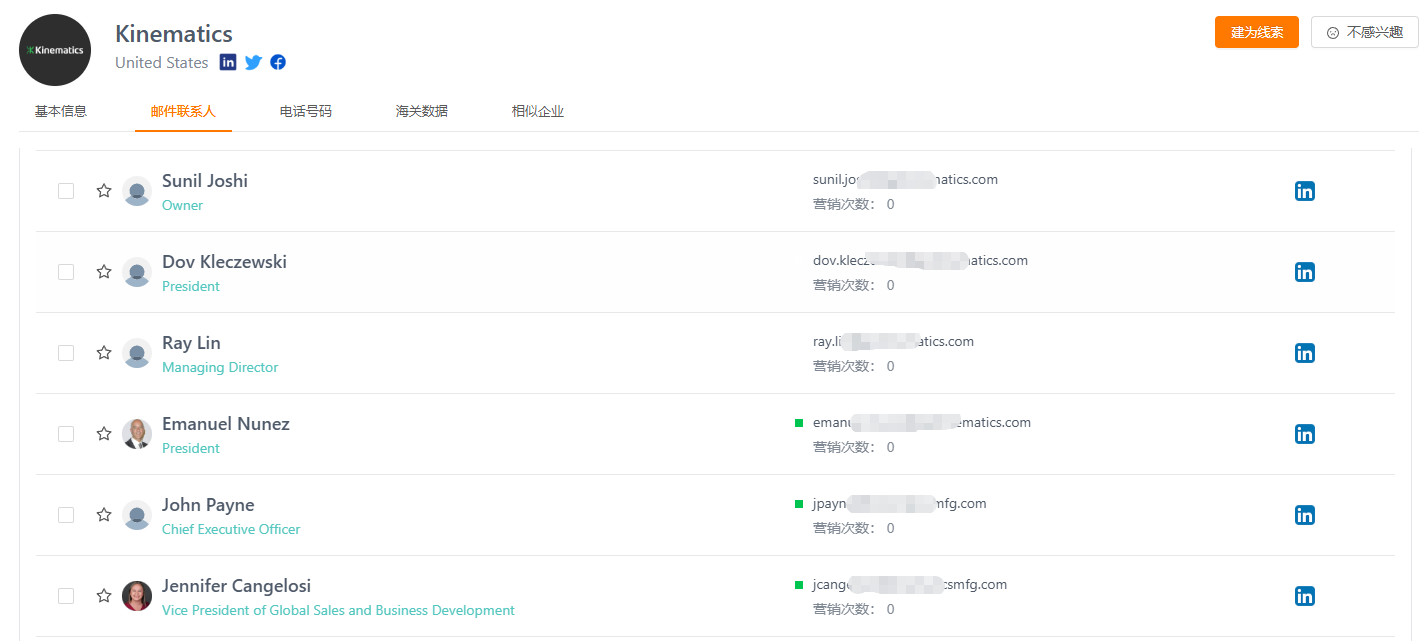Viewport: 1422px width, 641px height.
Task: Star the Dov Kleczewski contact
Action: (104, 272)
